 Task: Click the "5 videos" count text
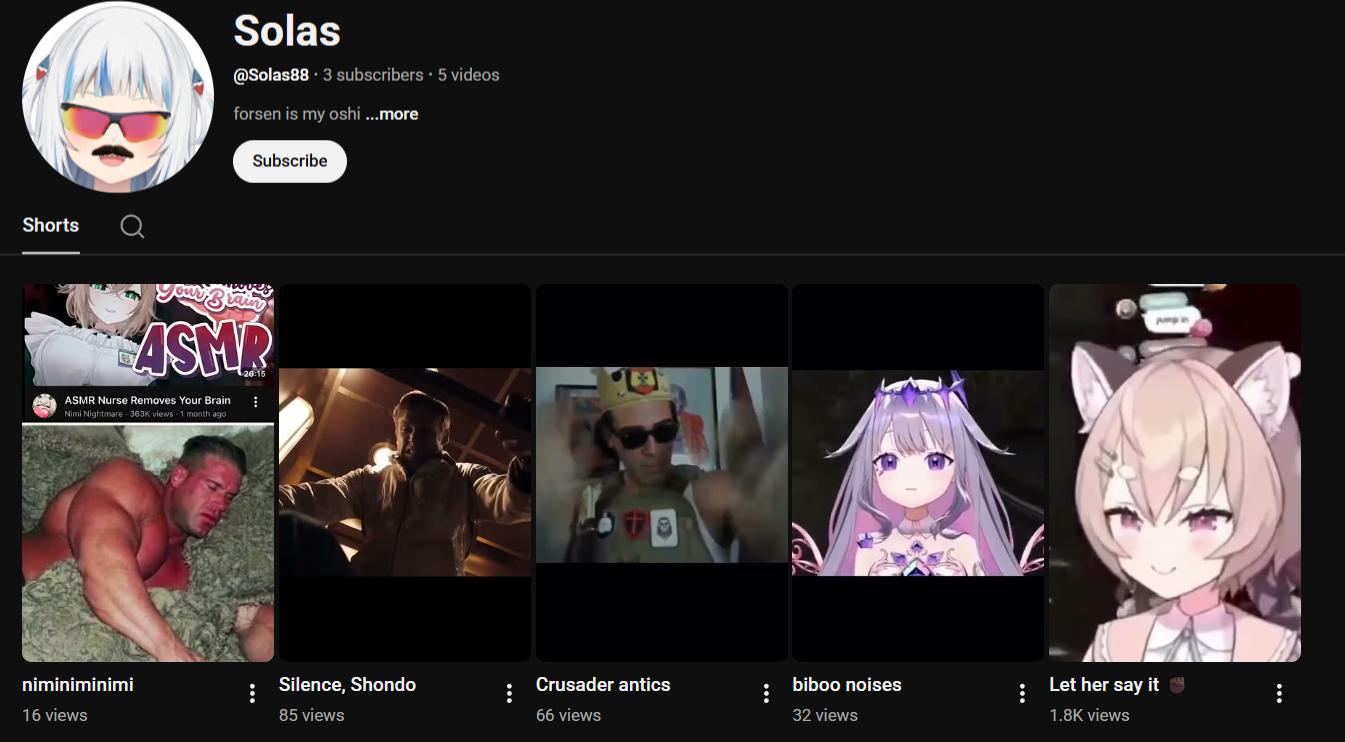pos(468,75)
